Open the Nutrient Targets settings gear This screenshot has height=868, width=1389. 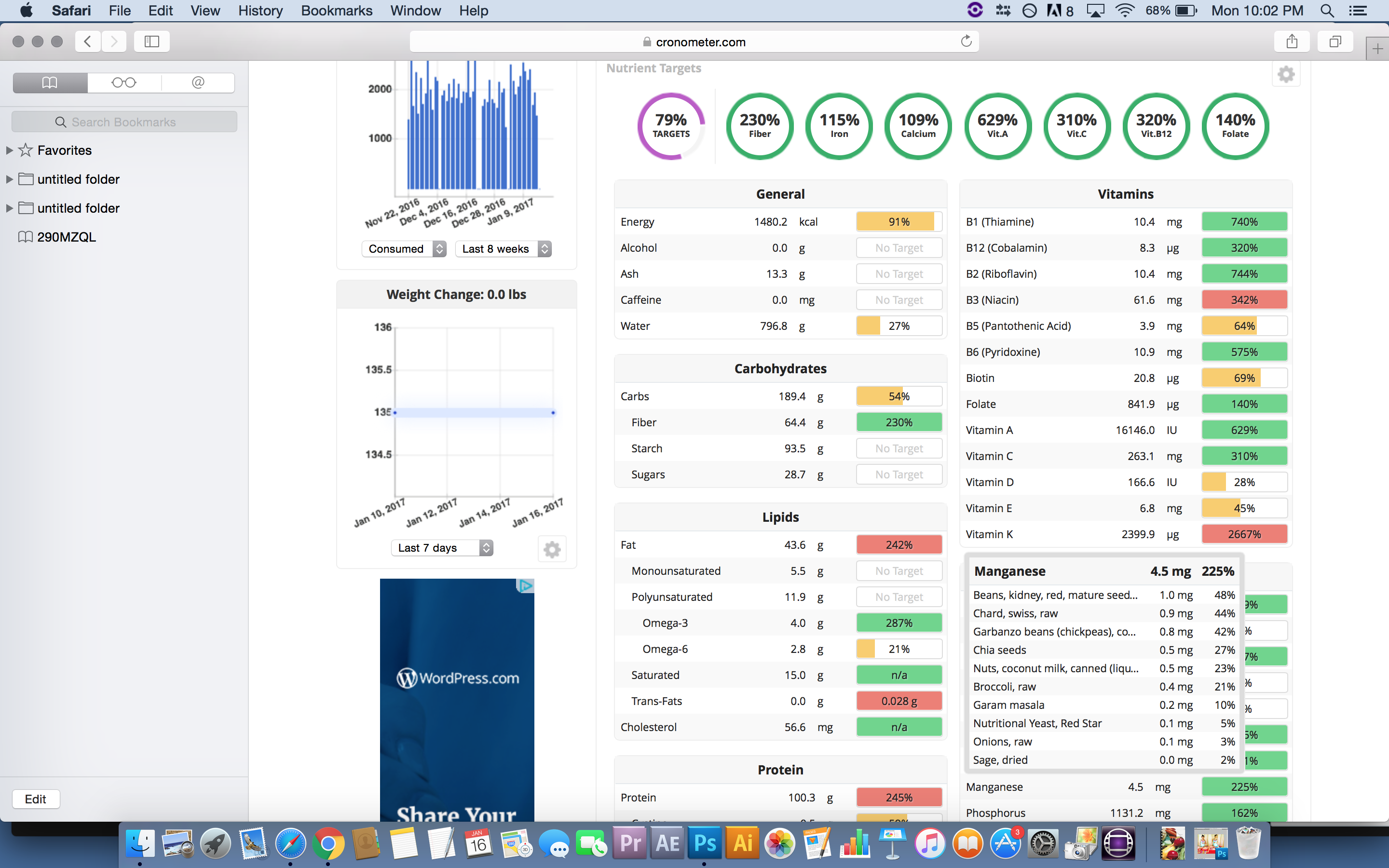point(1286,75)
